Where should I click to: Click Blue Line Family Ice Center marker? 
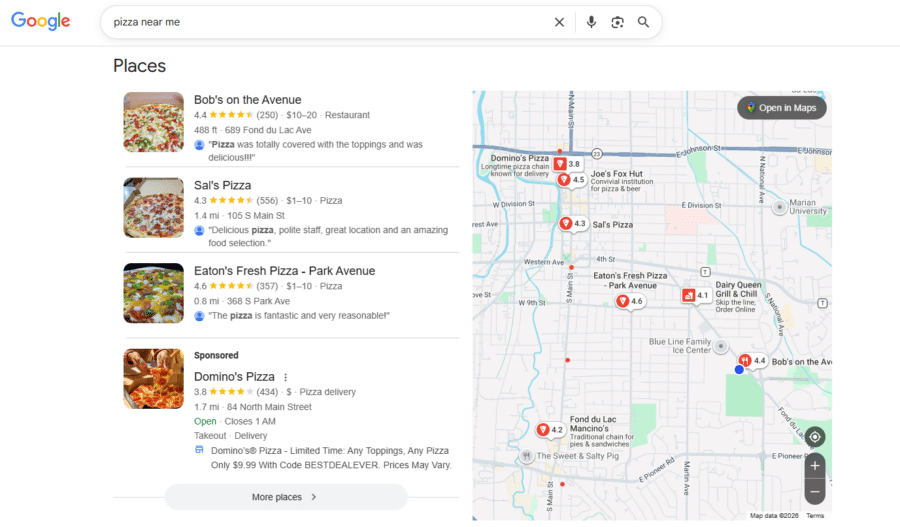(721, 346)
